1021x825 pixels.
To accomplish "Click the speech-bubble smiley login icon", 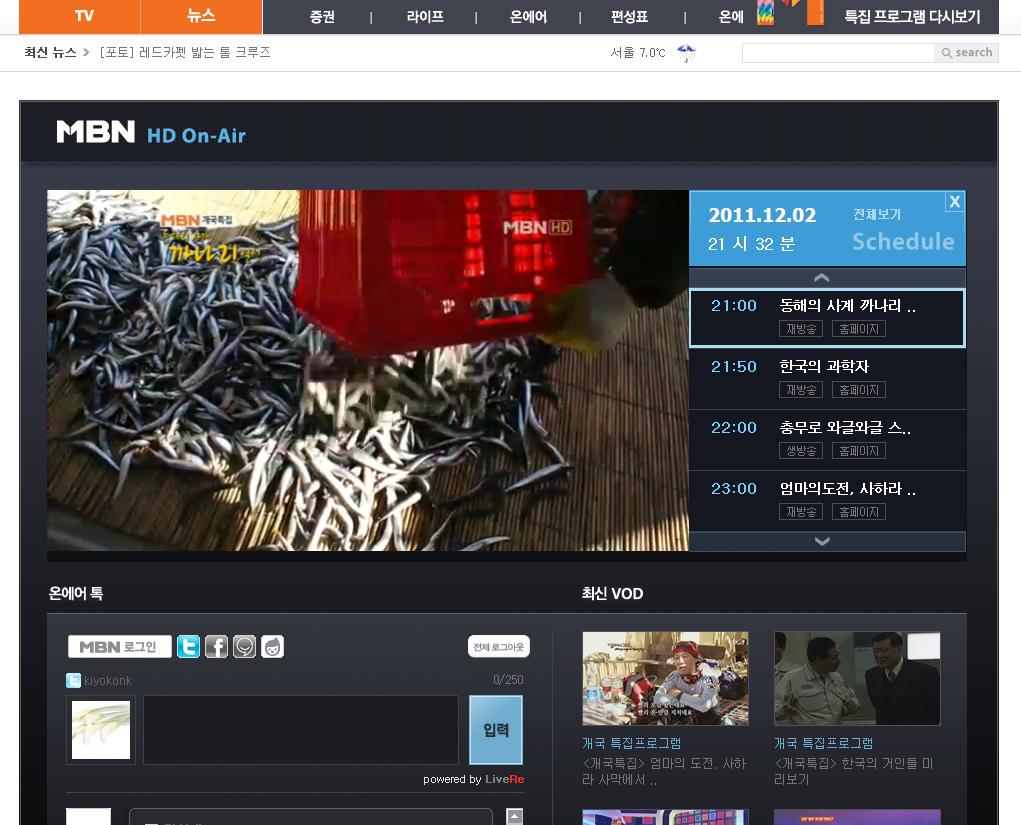I will pyautogui.click(x=244, y=647).
